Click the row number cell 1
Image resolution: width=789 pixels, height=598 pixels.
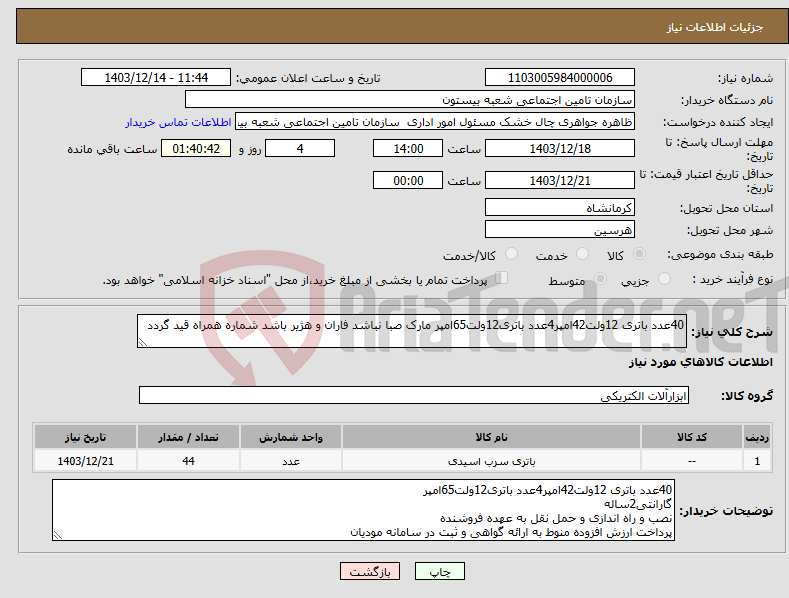click(757, 461)
